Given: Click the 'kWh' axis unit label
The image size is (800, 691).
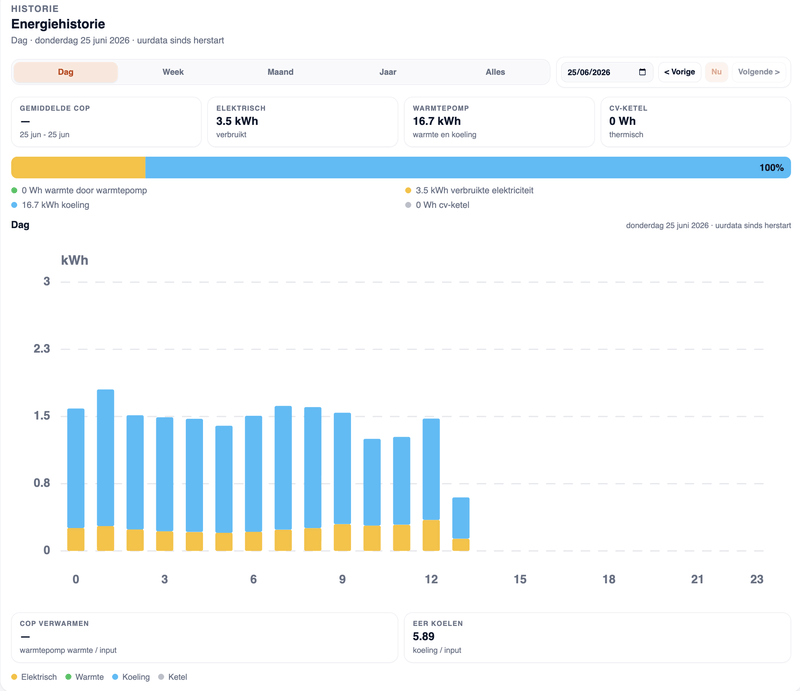Looking at the screenshot, I should (74, 260).
